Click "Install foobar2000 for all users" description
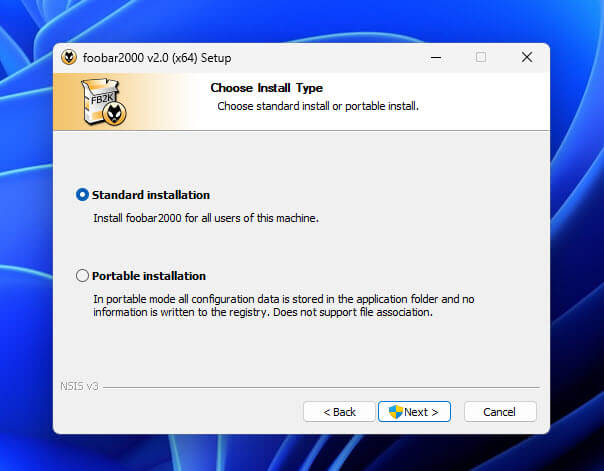604x471 pixels. click(x=205, y=217)
